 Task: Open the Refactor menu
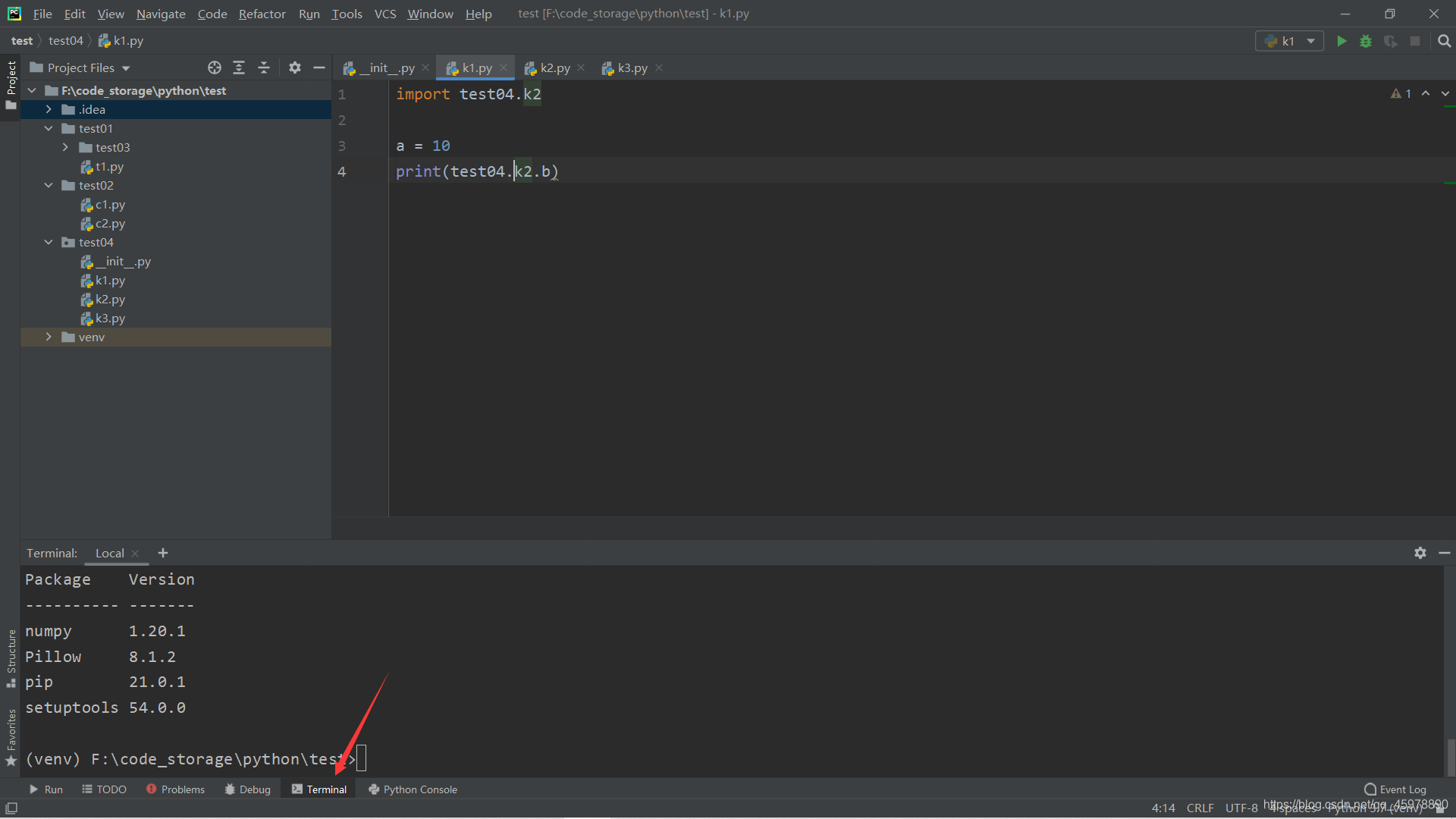[x=262, y=14]
